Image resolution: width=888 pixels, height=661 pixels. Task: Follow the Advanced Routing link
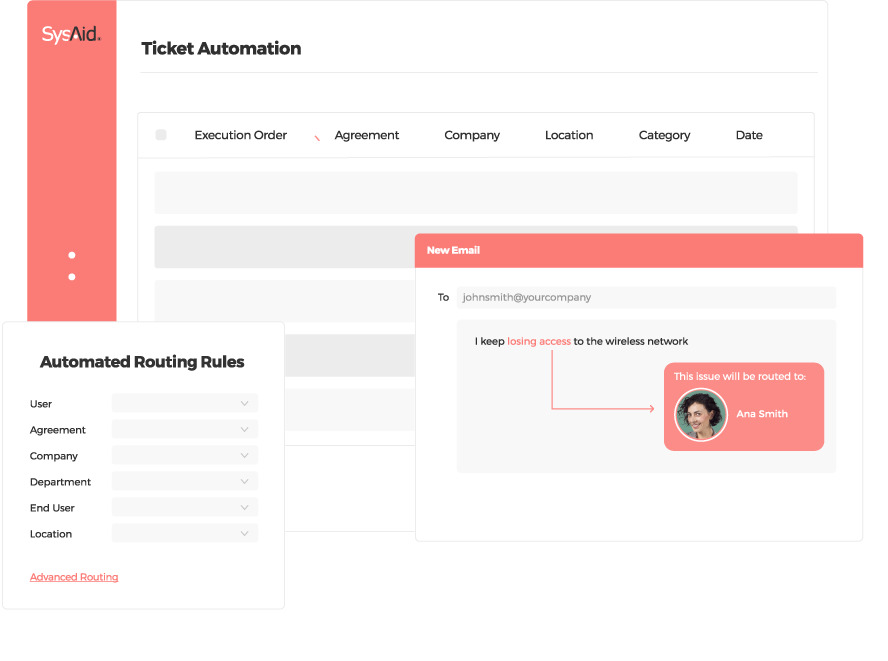[x=74, y=577]
